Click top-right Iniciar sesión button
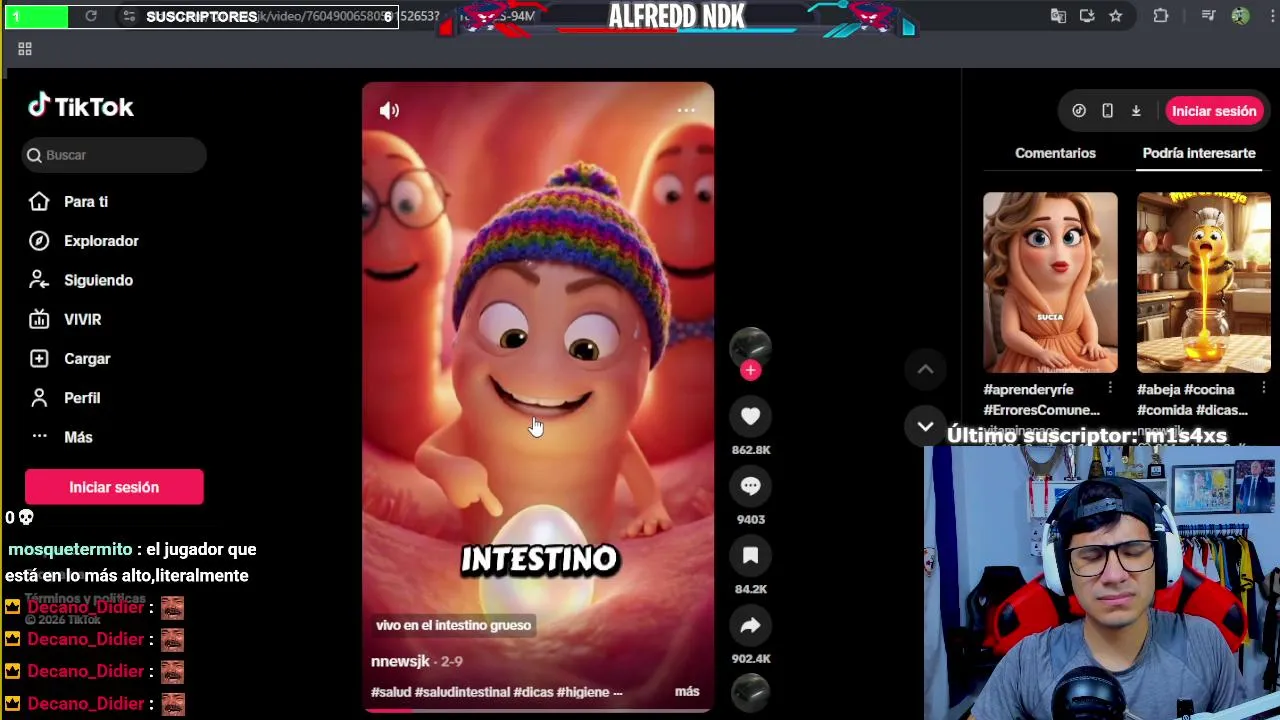The height and width of the screenshot is (720, 1280). (x=1214, y=111)
